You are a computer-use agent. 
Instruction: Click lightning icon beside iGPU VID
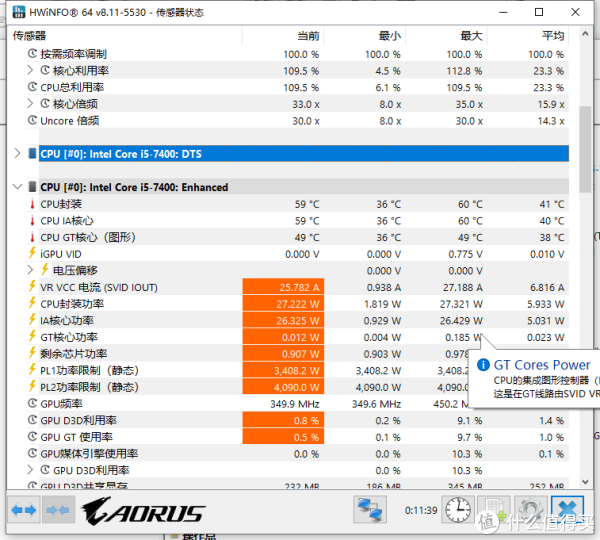(33, 253)
